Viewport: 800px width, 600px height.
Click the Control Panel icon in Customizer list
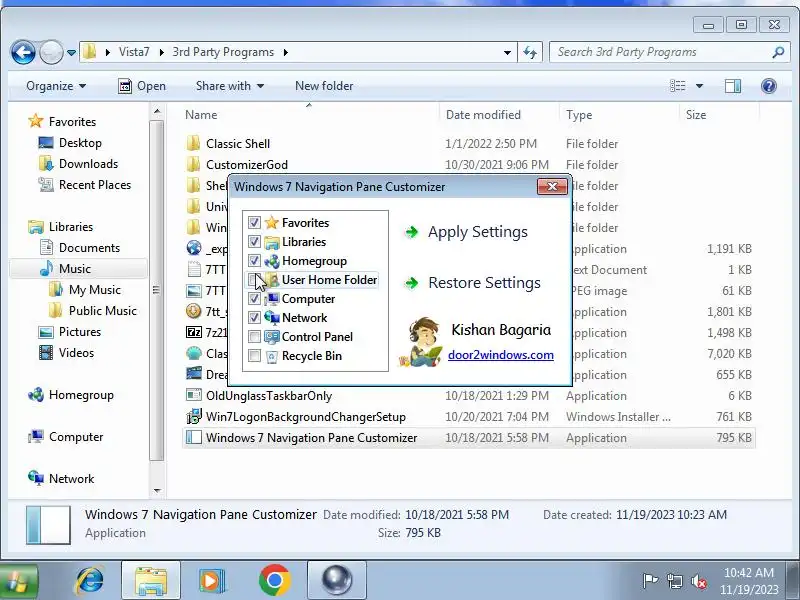(271, 337)
